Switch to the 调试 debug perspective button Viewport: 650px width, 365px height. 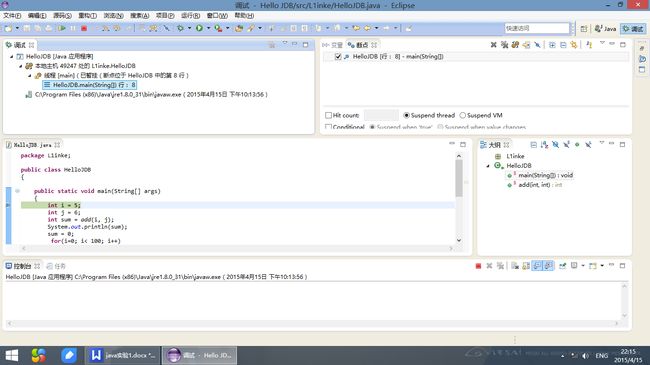633,29
